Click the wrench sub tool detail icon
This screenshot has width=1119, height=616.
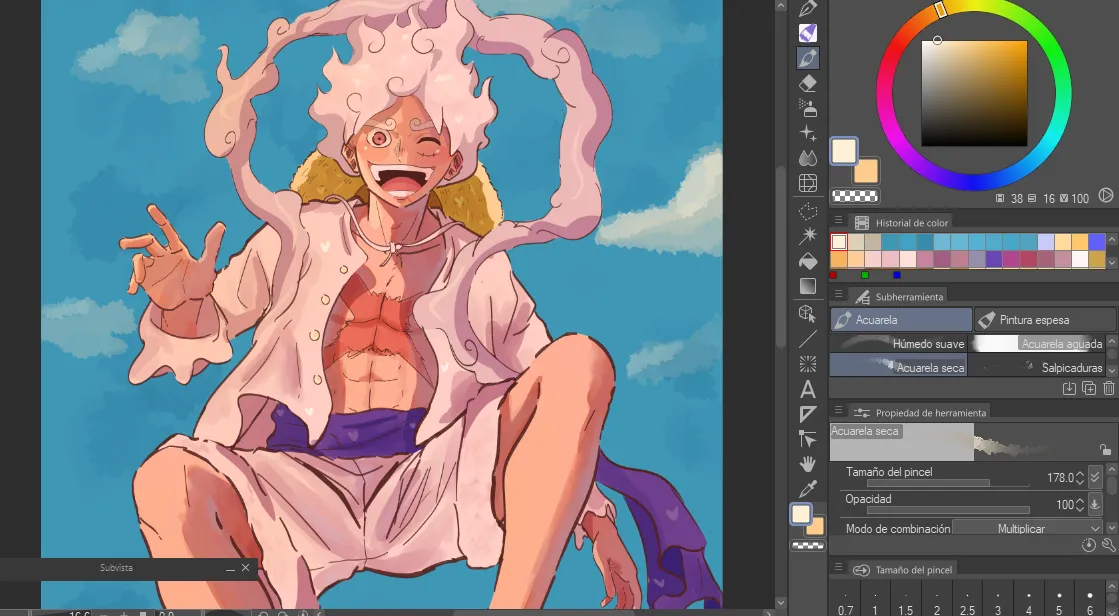tap(1108, 545)
